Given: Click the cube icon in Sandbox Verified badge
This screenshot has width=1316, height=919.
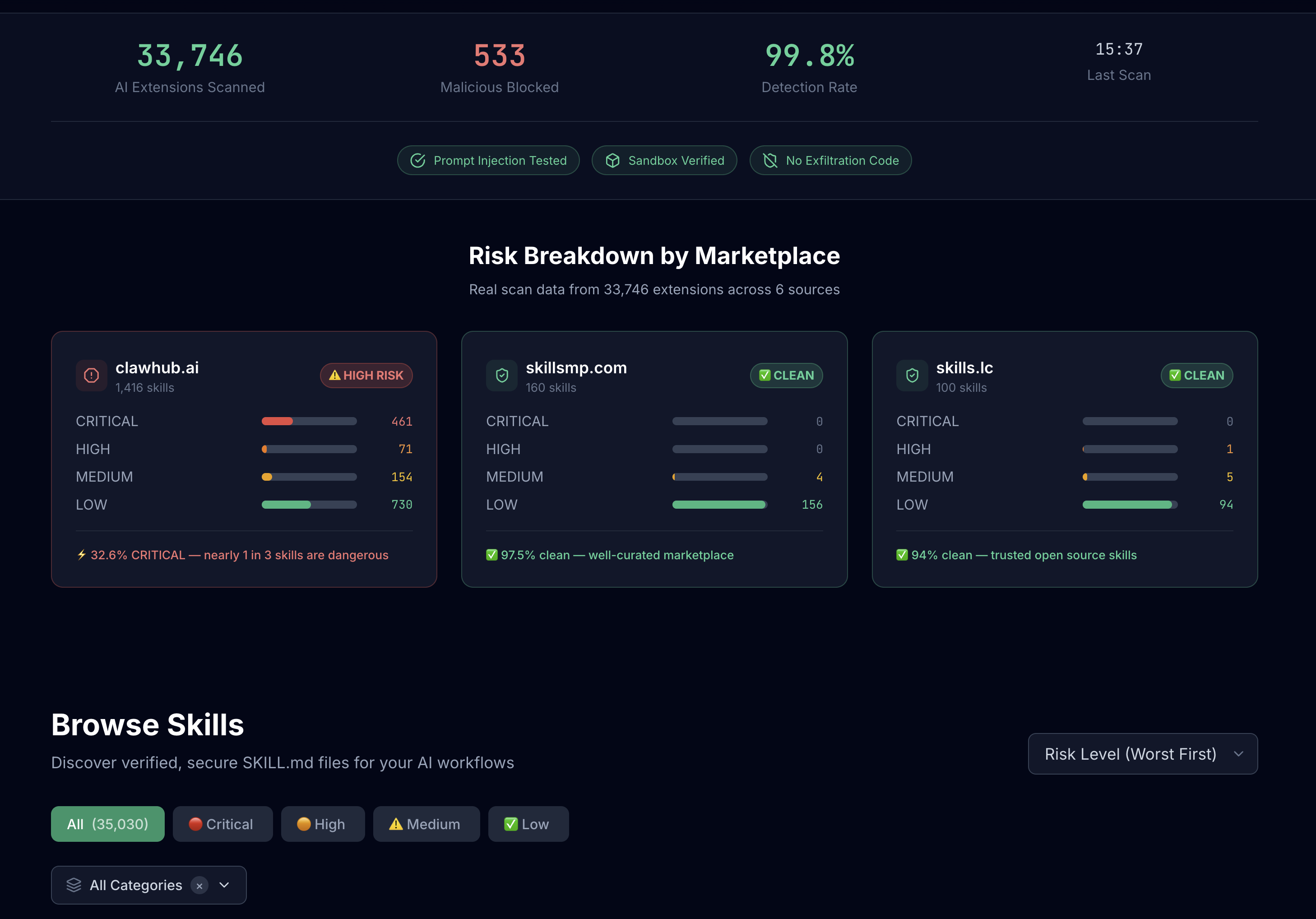Looking at the screenshot, I should coord(613,161).
